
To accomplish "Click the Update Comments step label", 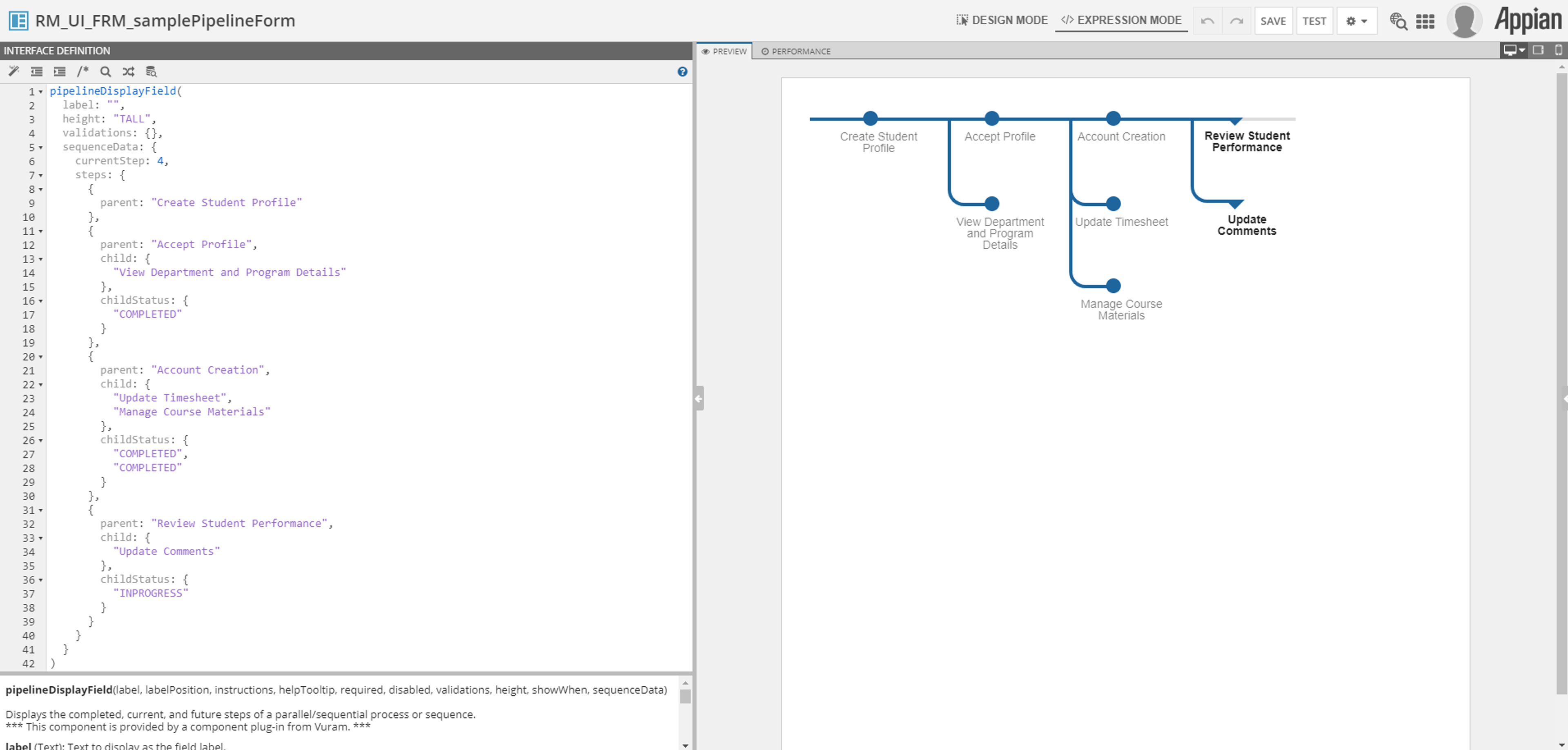I will [1247, 225].
